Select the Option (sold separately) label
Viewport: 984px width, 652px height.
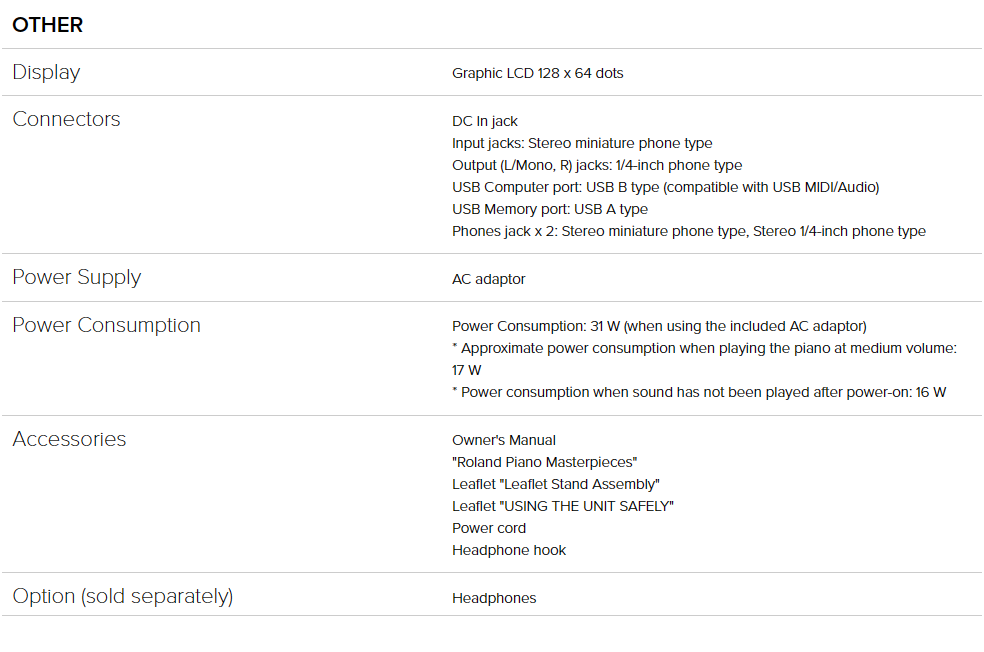(123, 596)
